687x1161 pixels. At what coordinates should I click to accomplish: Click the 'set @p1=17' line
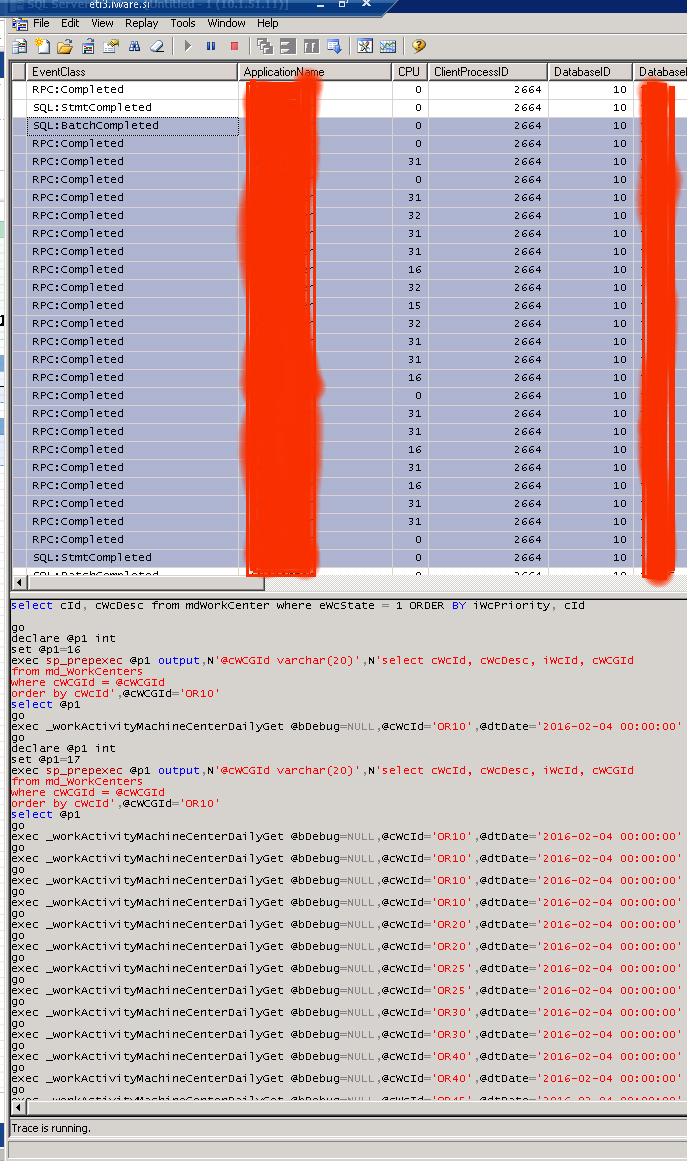click(46, 760)
